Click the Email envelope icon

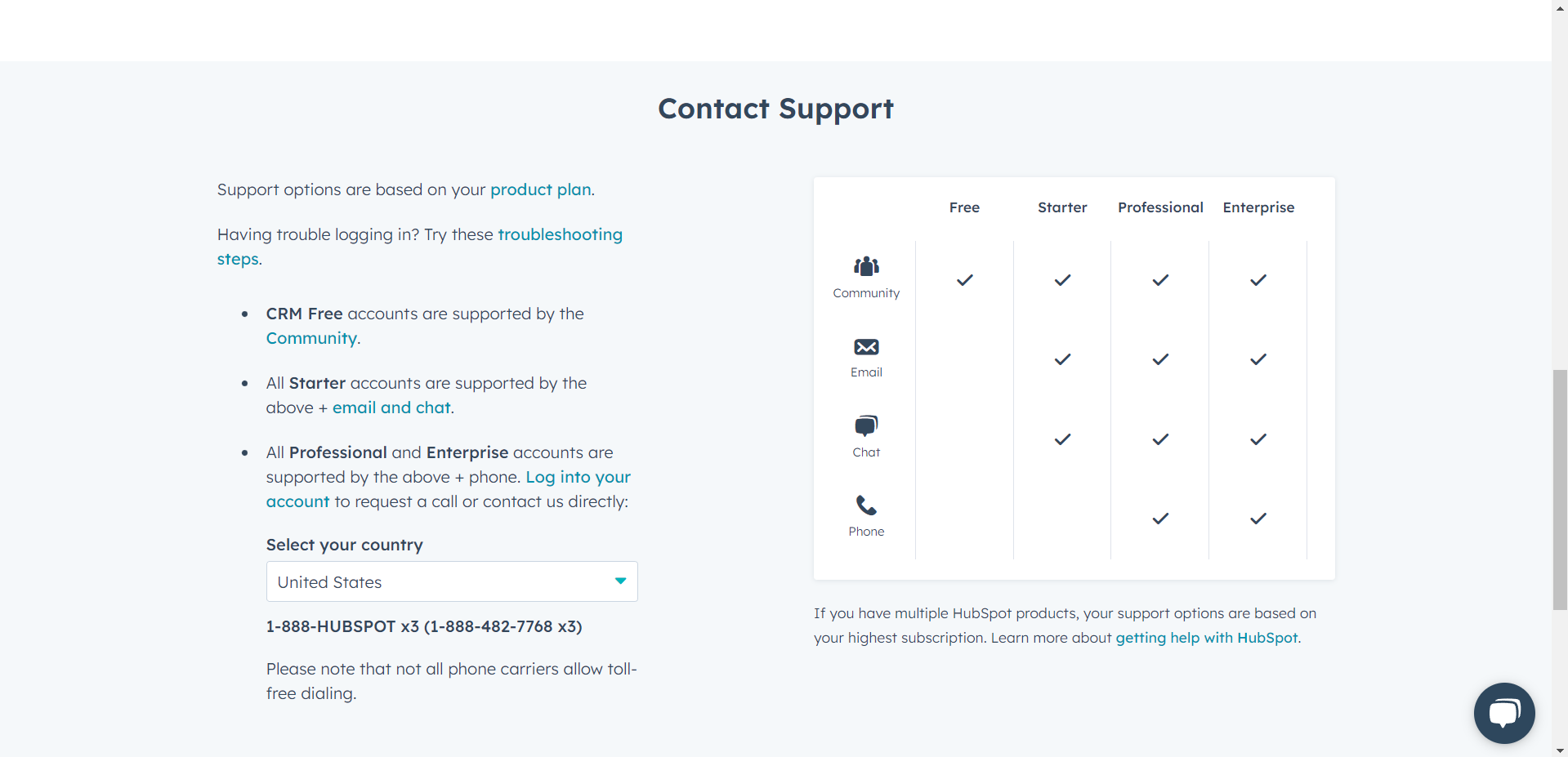865,346
